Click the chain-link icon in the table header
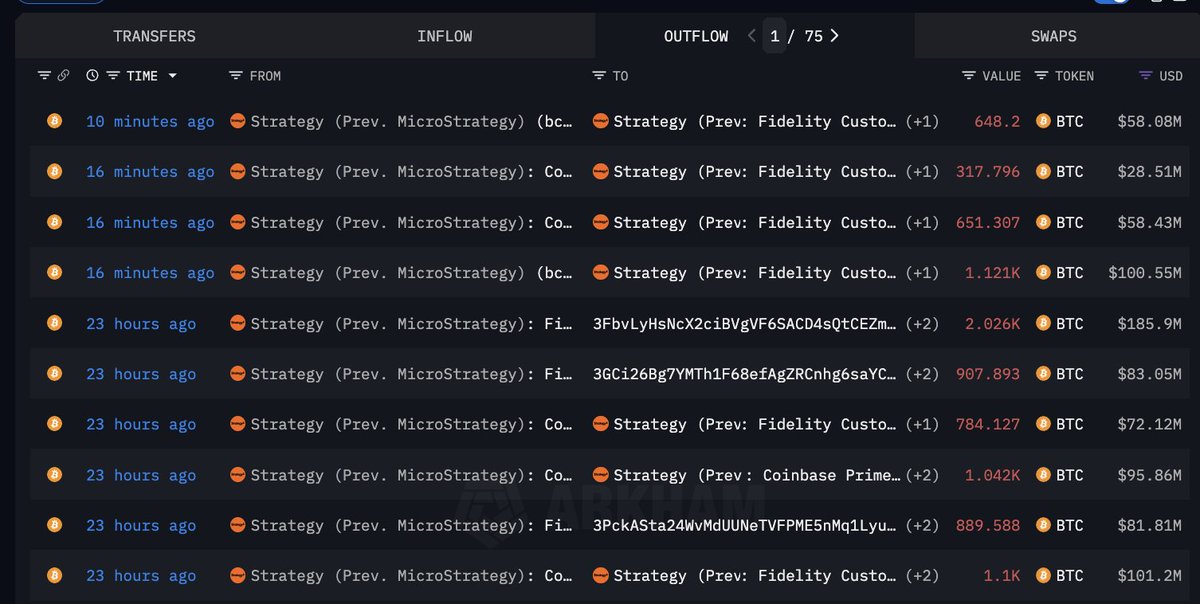This screenshot has height=604, width=1200. tap(63, 76)
